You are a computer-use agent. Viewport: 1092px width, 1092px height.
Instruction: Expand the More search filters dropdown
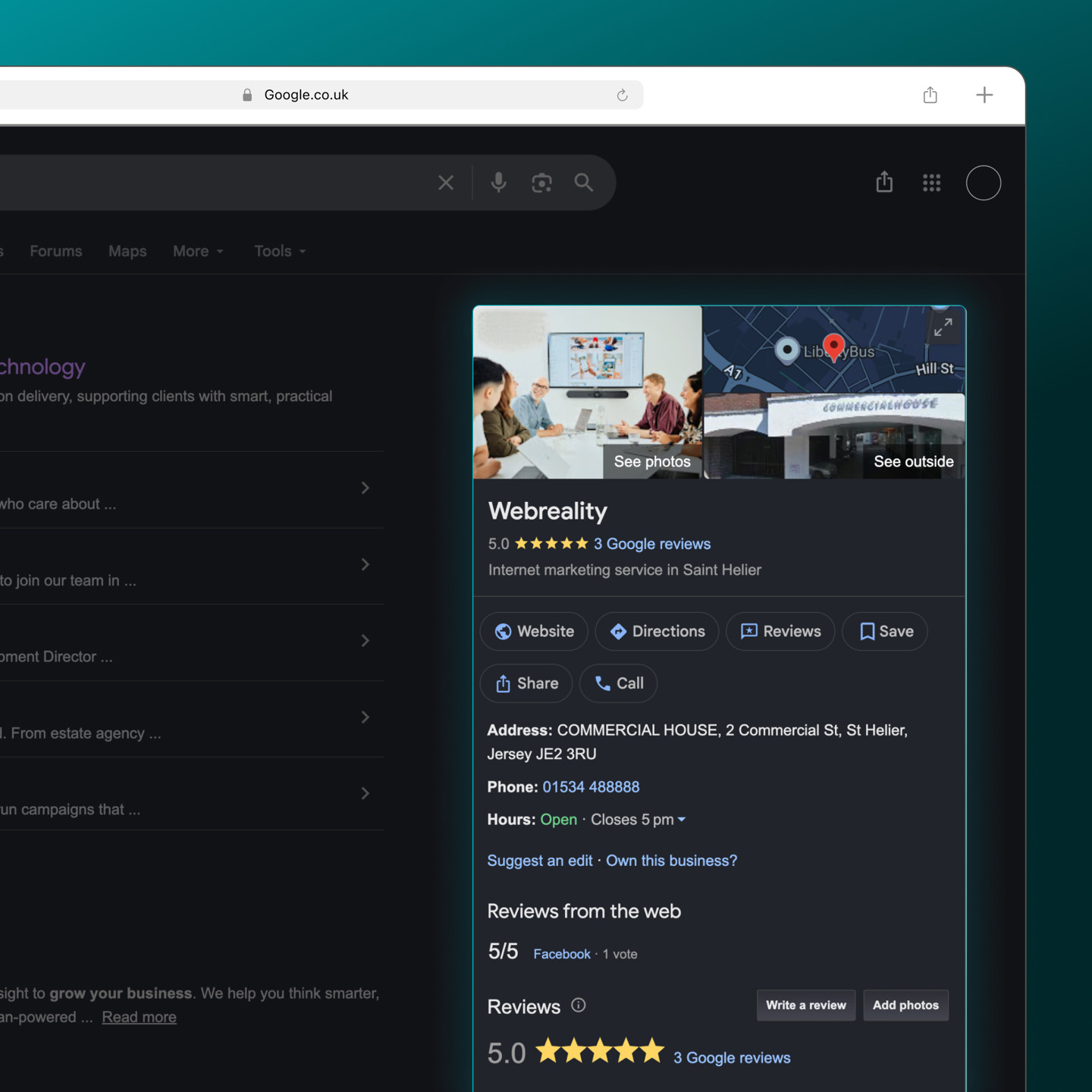point(199,251)
